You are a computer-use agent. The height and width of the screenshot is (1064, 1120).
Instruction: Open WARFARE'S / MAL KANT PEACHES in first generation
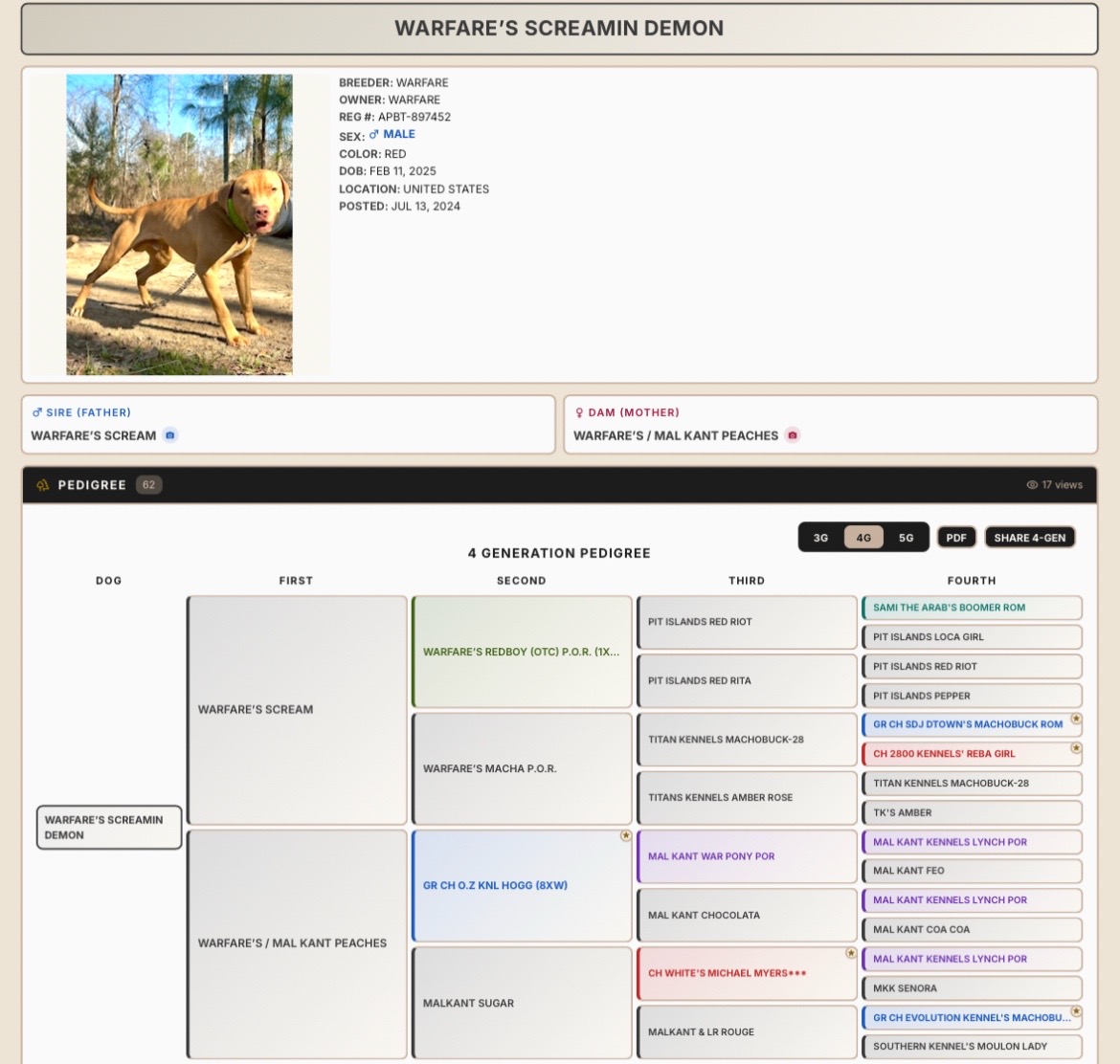(x=297, y=943)
